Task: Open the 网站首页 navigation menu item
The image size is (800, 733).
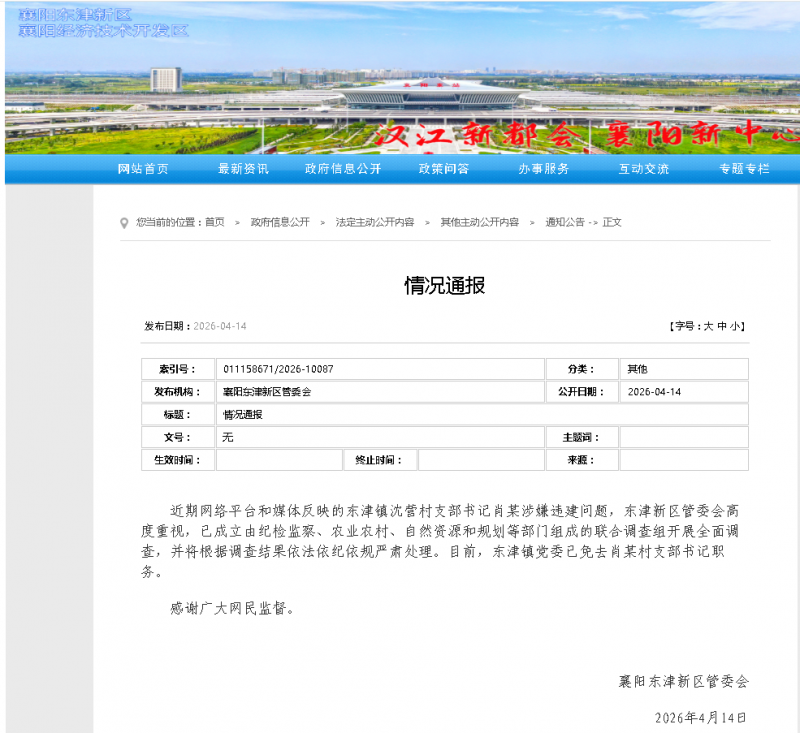Action: tap(143, 169)
